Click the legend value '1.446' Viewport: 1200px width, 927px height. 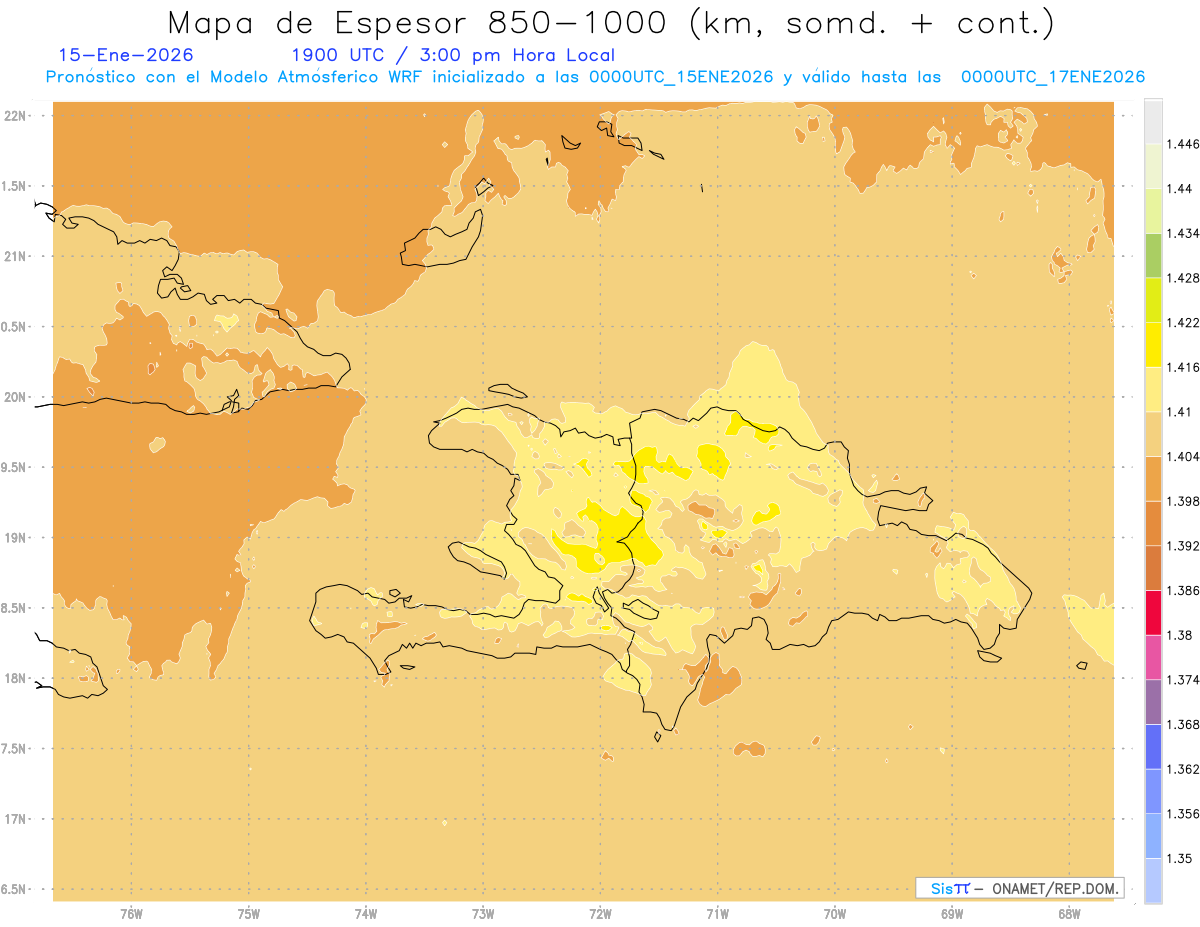1183,144
